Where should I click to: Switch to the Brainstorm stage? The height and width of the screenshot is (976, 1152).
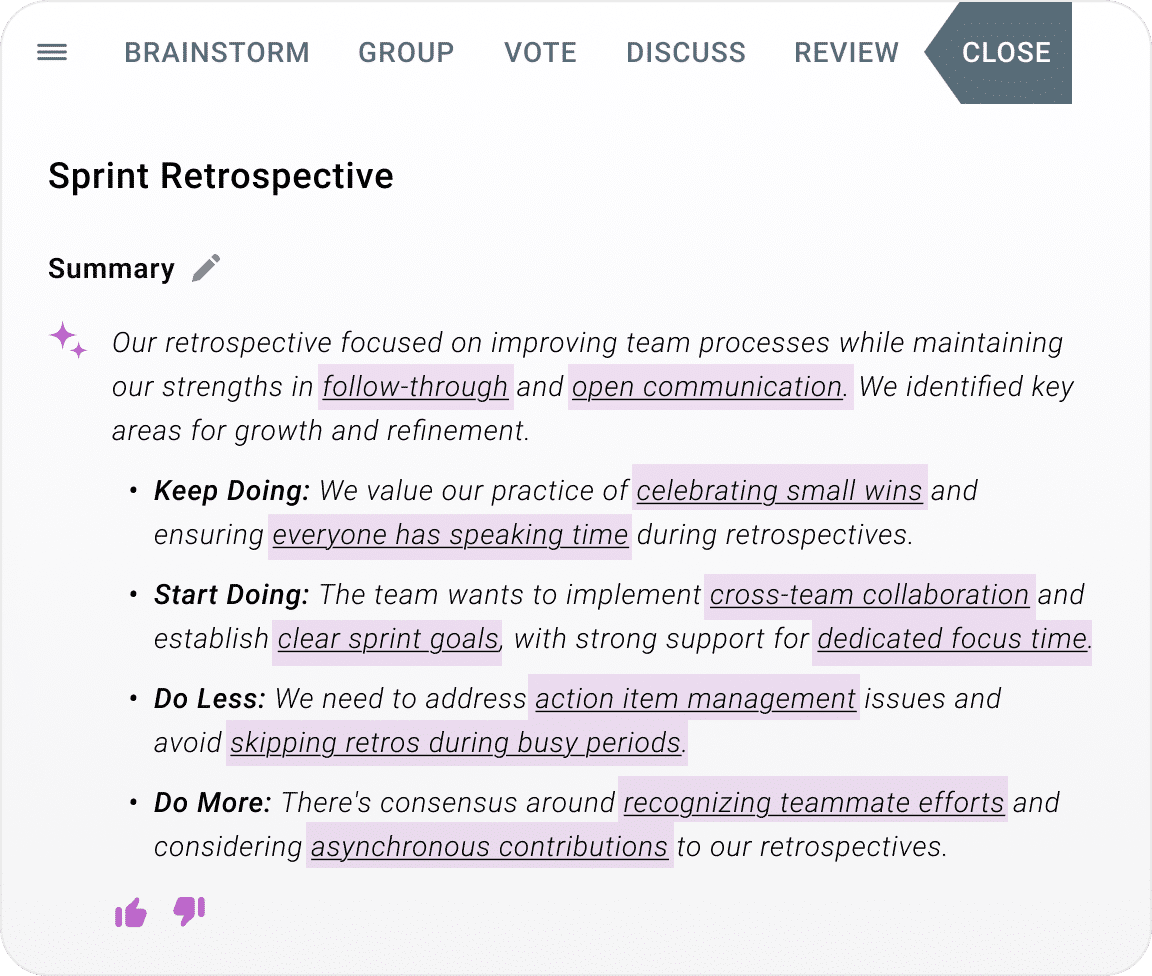point(217,53)
